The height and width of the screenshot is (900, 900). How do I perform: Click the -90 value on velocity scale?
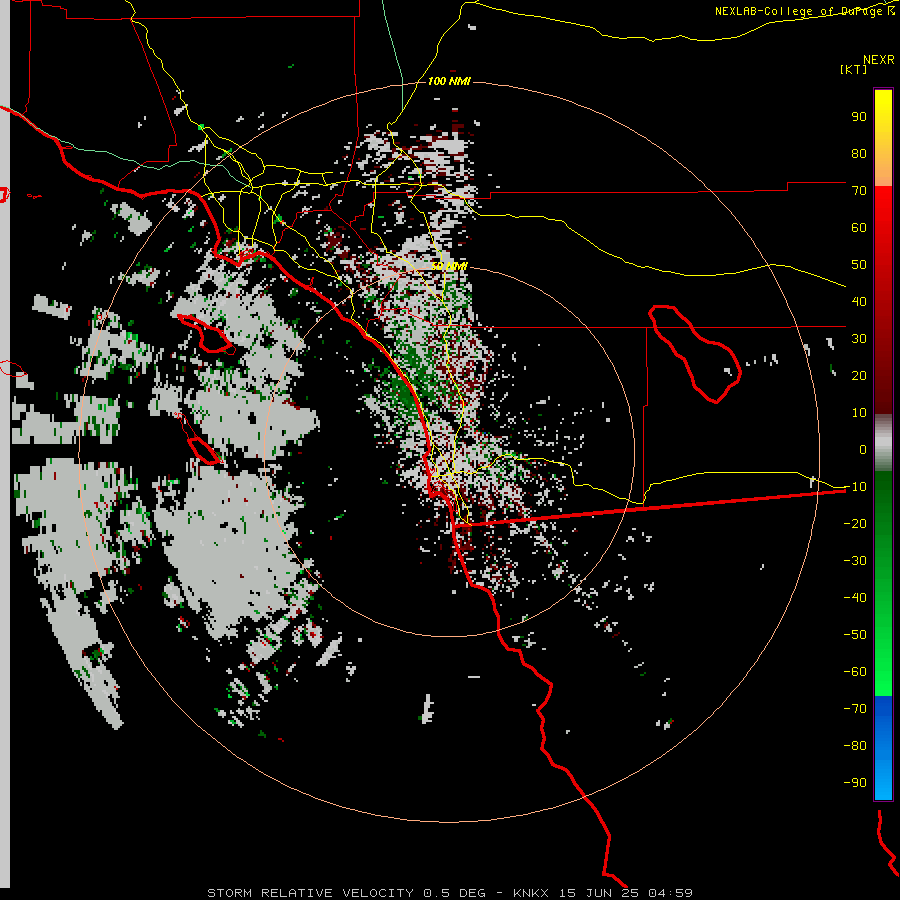855,783
